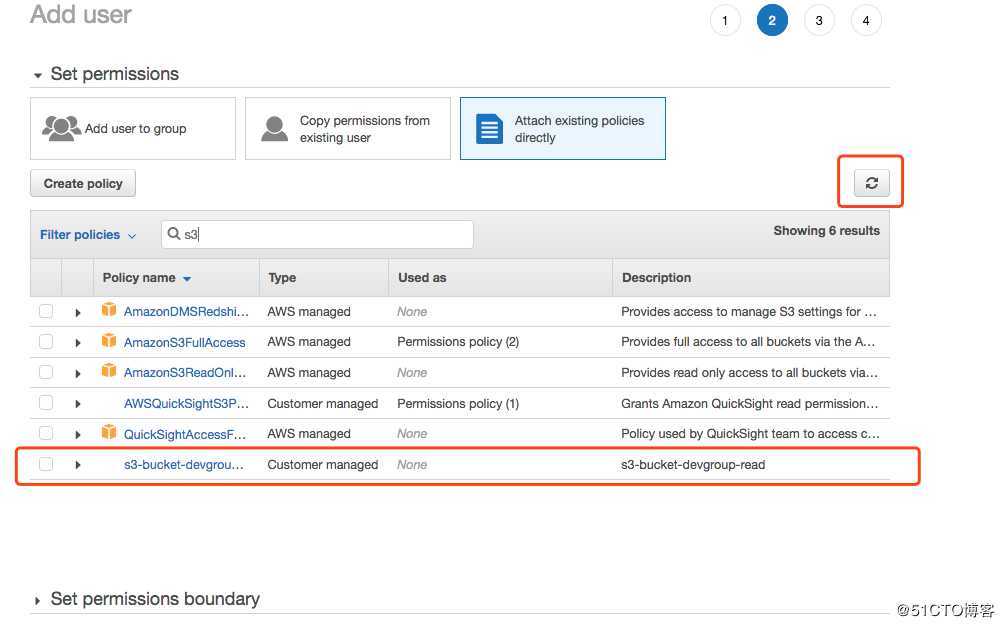The height and width of the screenshot is (627, 1004).
Task: Check the s3-bucket-devgrou… policy checkbox
Action: click(46, 464)
